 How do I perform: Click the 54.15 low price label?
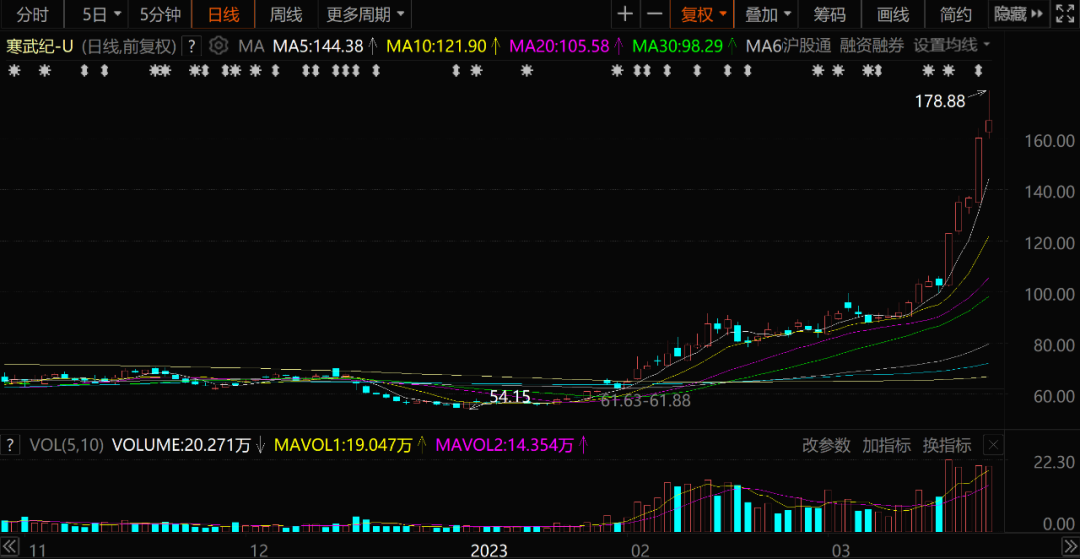coord(510,397)
